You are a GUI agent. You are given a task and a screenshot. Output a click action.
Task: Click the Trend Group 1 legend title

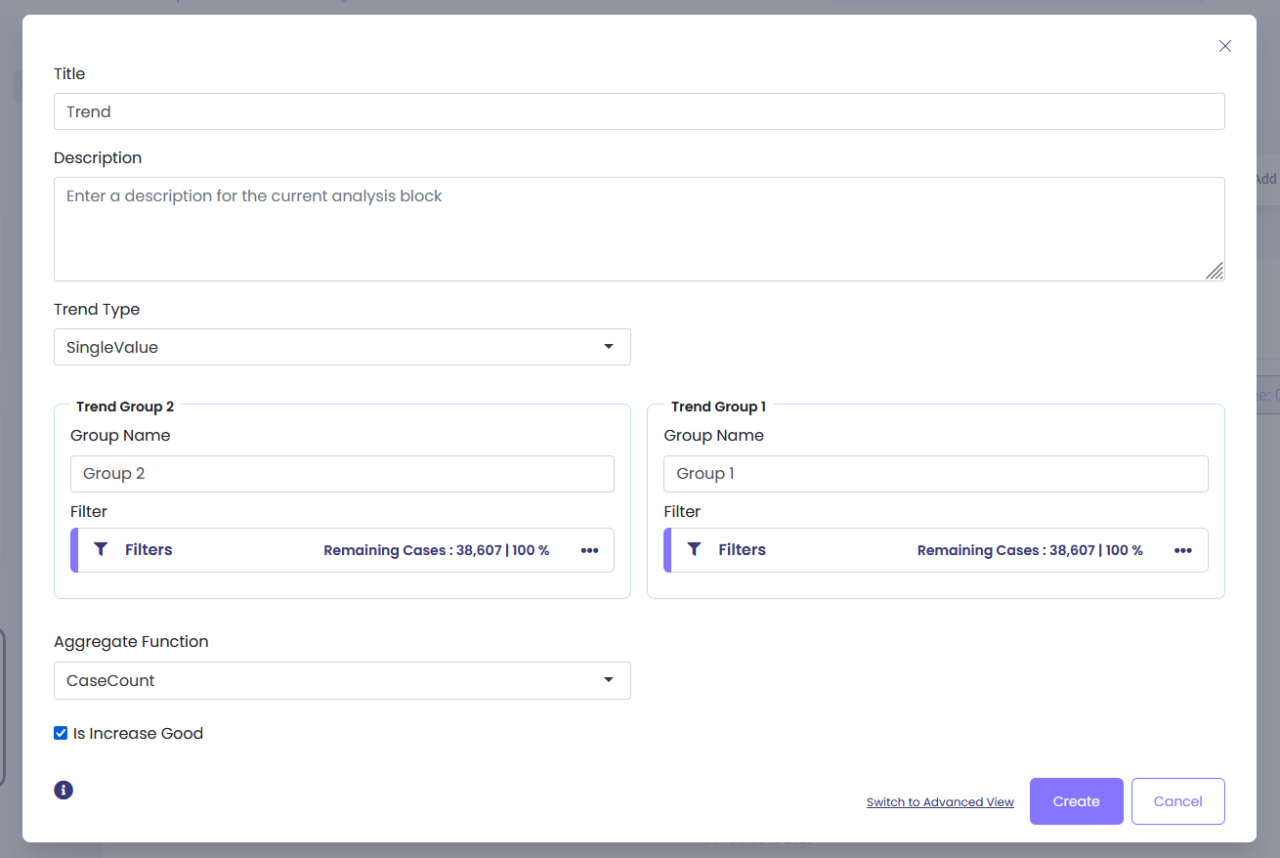point(718,406)
